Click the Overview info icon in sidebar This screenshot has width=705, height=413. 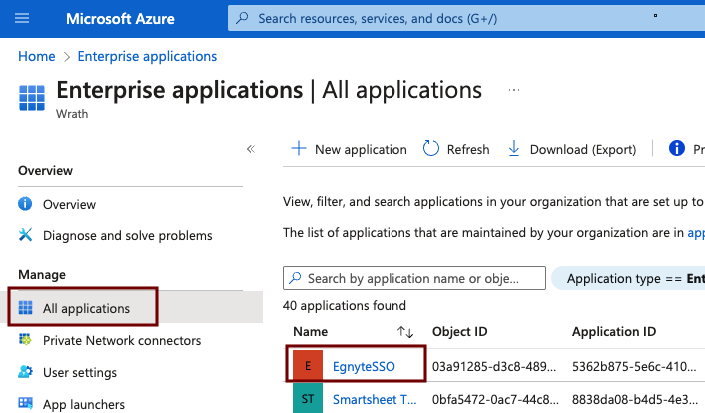pyautogui.click(x=25, y=204)
